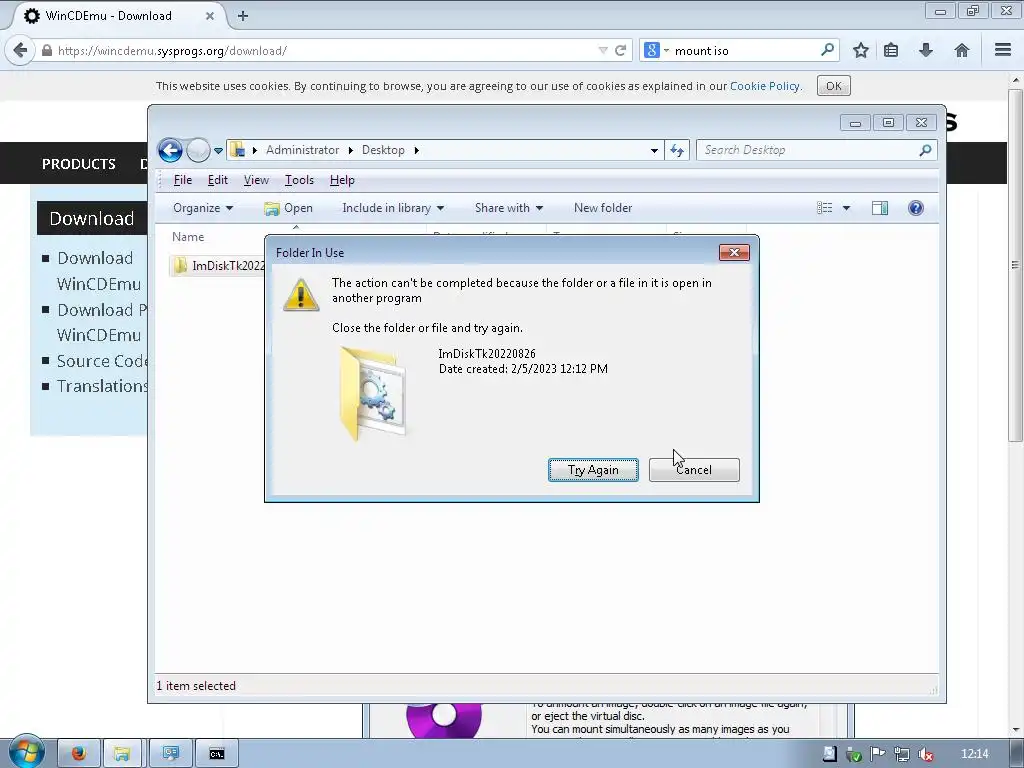
Task: Open Windows Start menu
Action: coord(26,752)
